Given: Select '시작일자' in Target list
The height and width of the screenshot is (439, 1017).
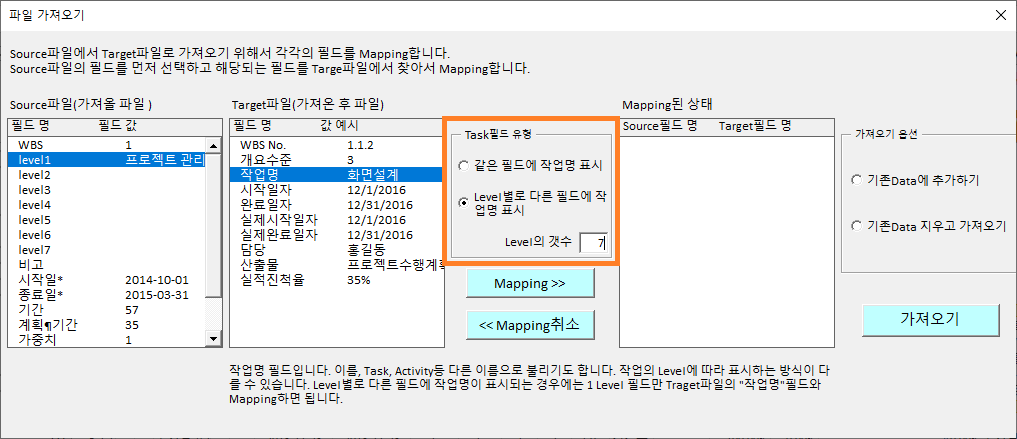Looking at the screenshot, I should (x=337, y=189).
